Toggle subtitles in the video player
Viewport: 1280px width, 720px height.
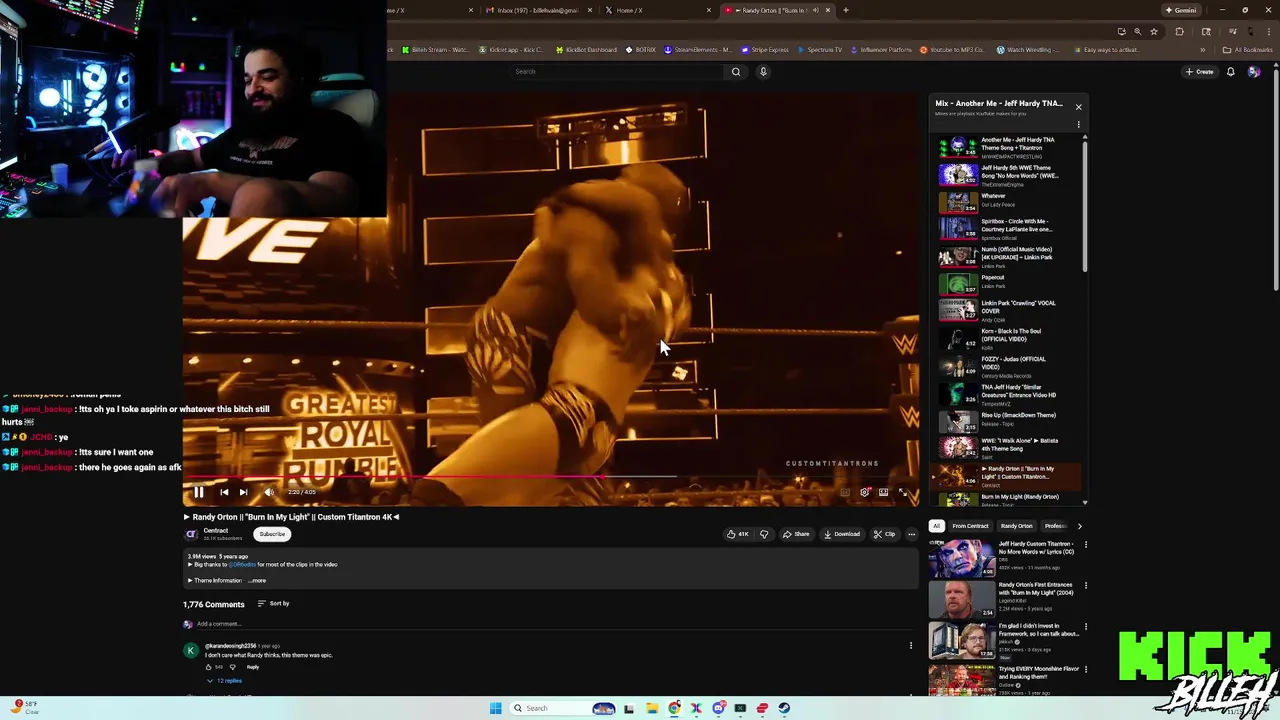[x=845, y=492]
